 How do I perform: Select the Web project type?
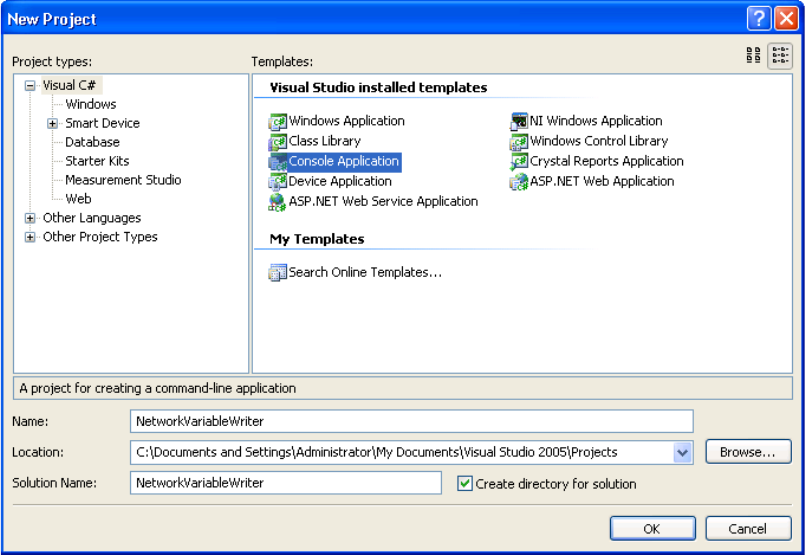[79, 199]
